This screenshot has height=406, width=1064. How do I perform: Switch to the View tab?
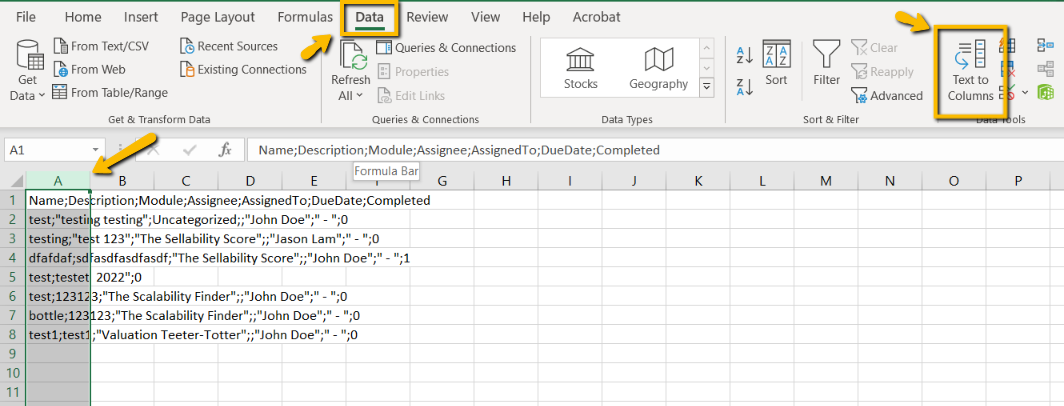(485, 17)
